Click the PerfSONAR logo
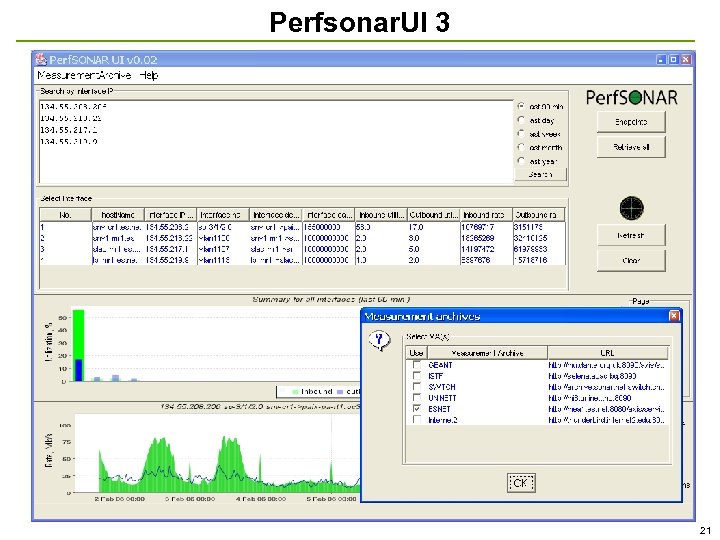Screen dimensions: 720x540 631,97
